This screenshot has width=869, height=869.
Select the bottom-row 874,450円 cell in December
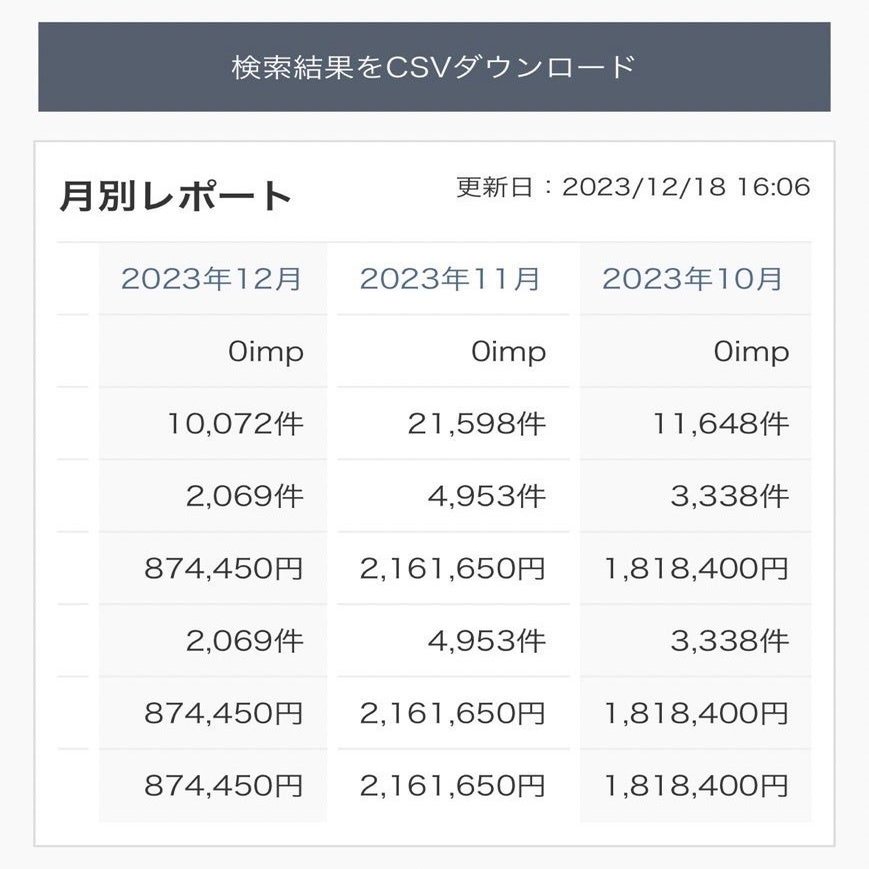click(213, 785)
